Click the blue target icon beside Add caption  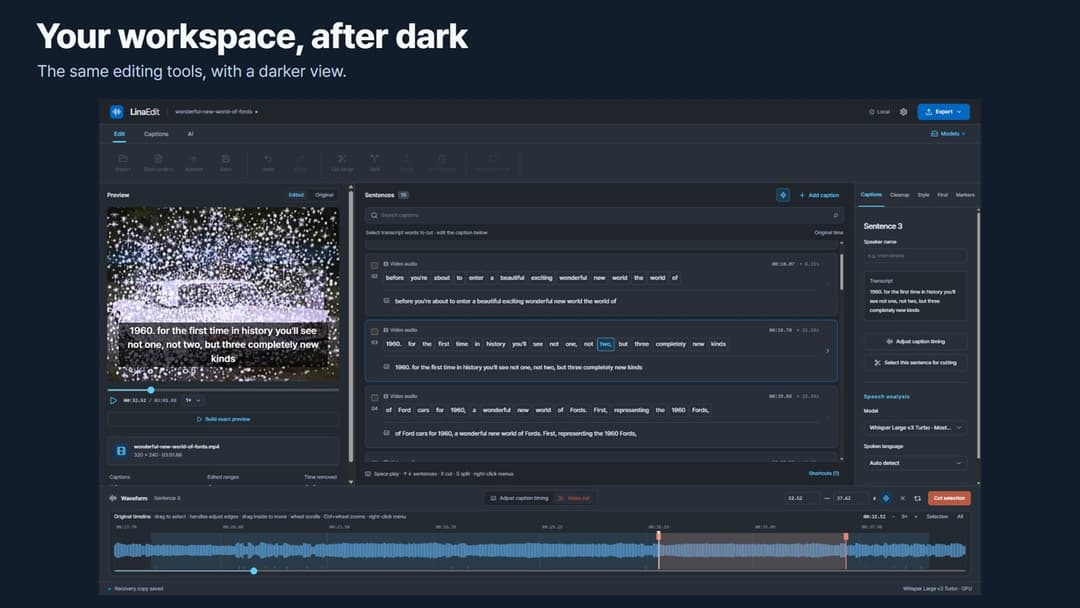tap(782, 195)
